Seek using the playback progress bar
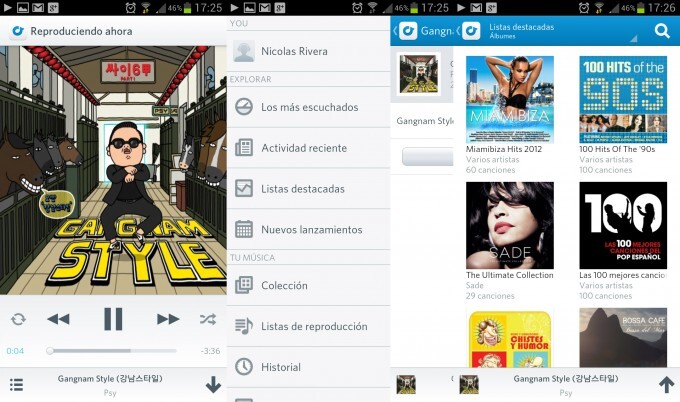Screen dimensions: 680x402 click(112, 351)
